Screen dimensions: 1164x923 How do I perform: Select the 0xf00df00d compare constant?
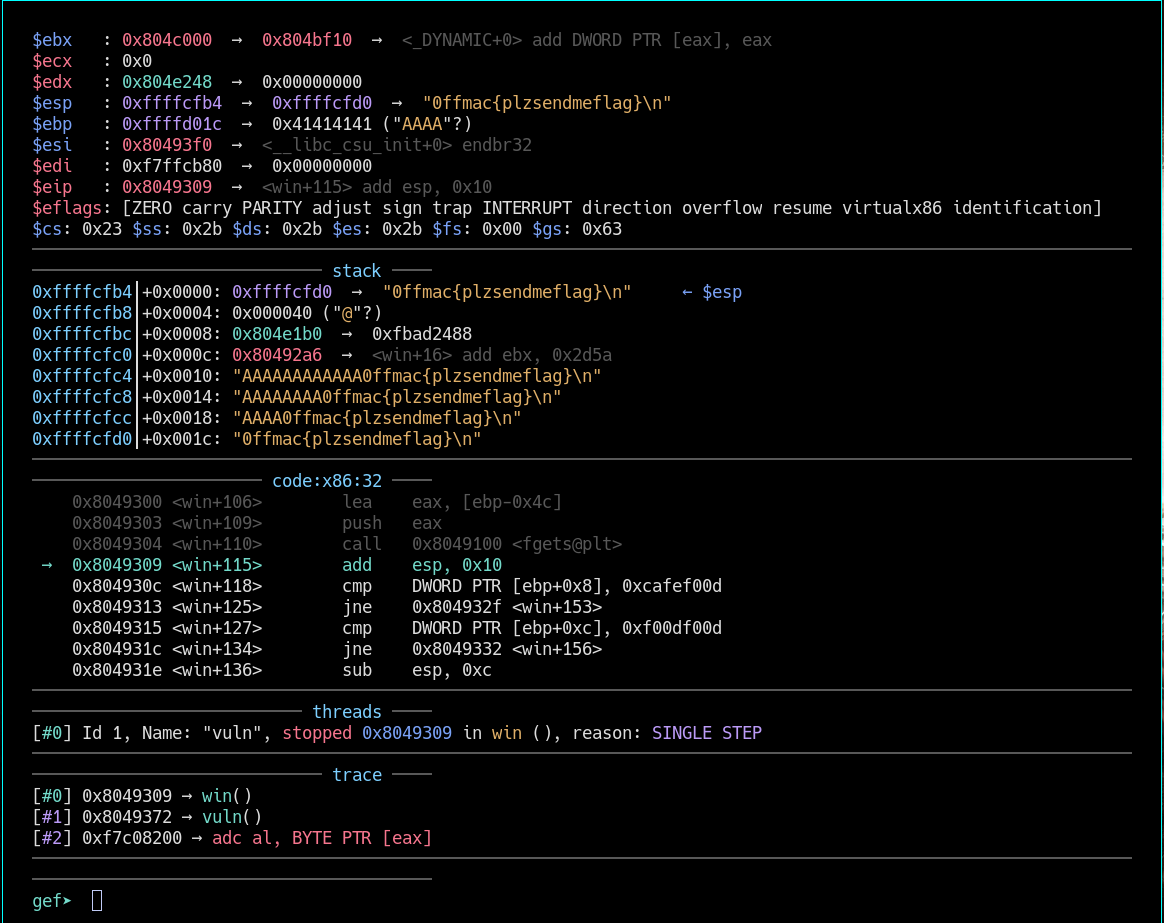672,628
